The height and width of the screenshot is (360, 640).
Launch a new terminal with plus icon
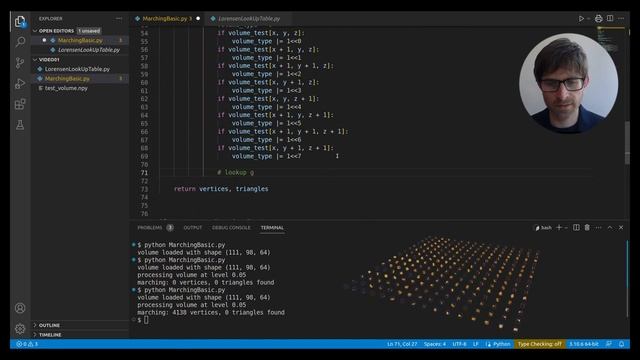[559, 227]
